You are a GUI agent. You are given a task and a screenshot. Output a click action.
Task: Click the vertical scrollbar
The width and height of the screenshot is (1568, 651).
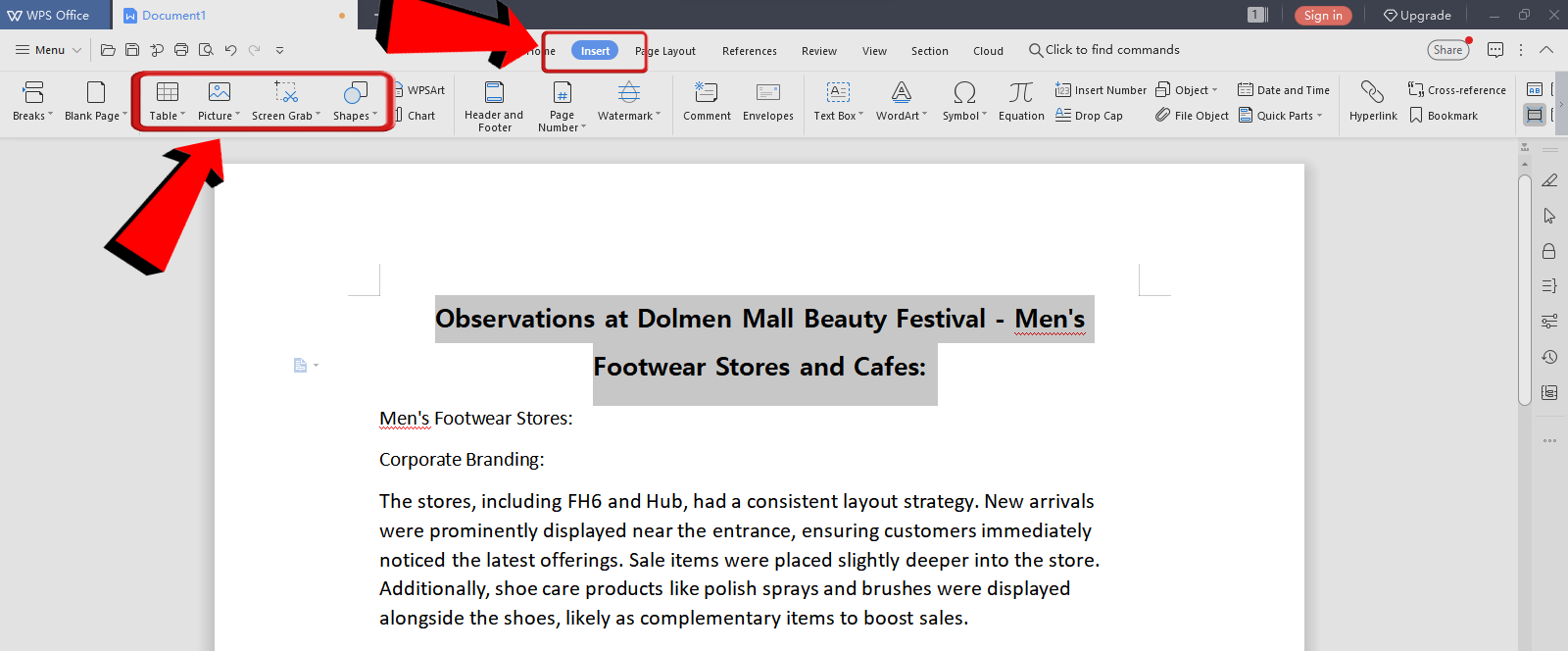tap(1524, 289)
